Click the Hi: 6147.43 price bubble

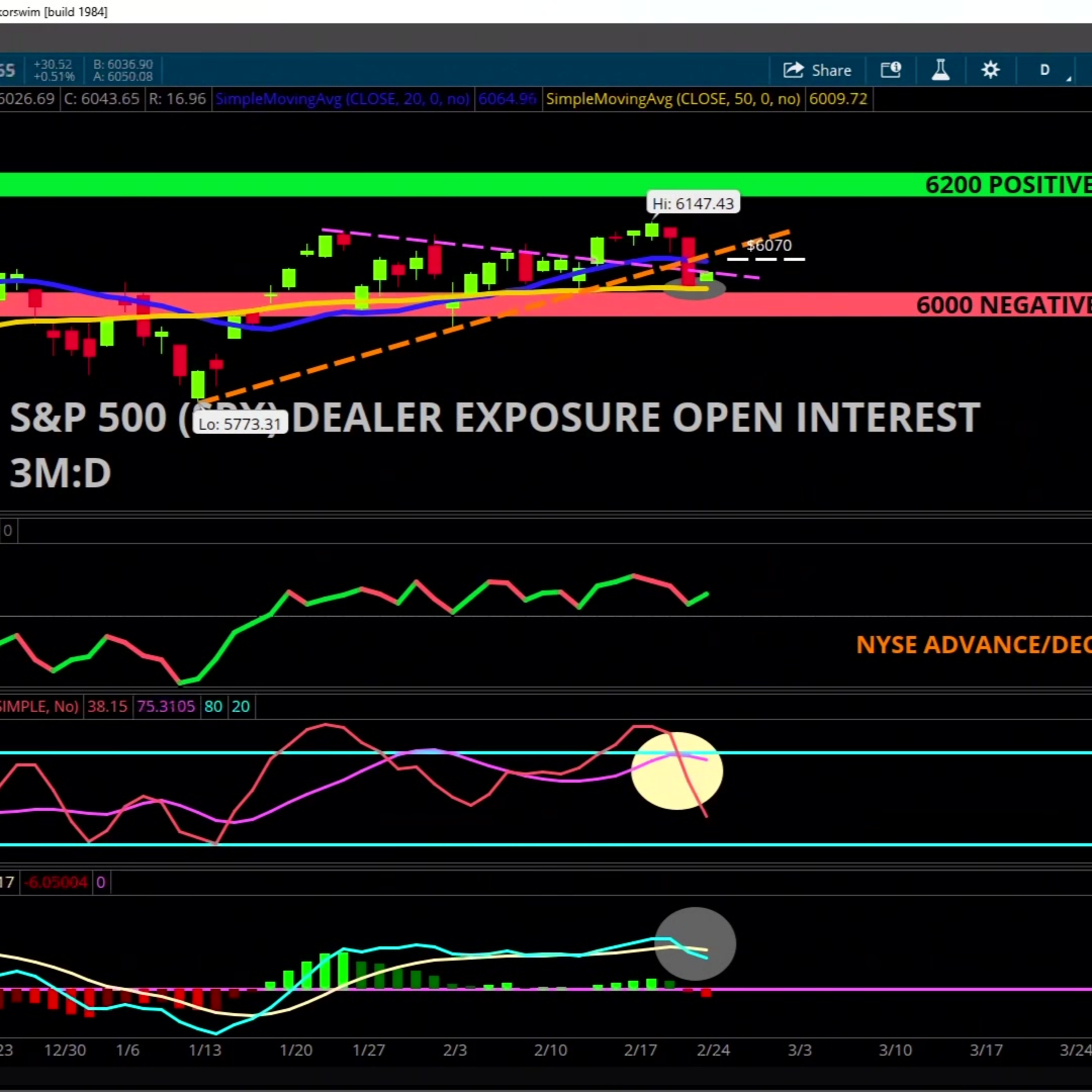(x=693, y=203)
